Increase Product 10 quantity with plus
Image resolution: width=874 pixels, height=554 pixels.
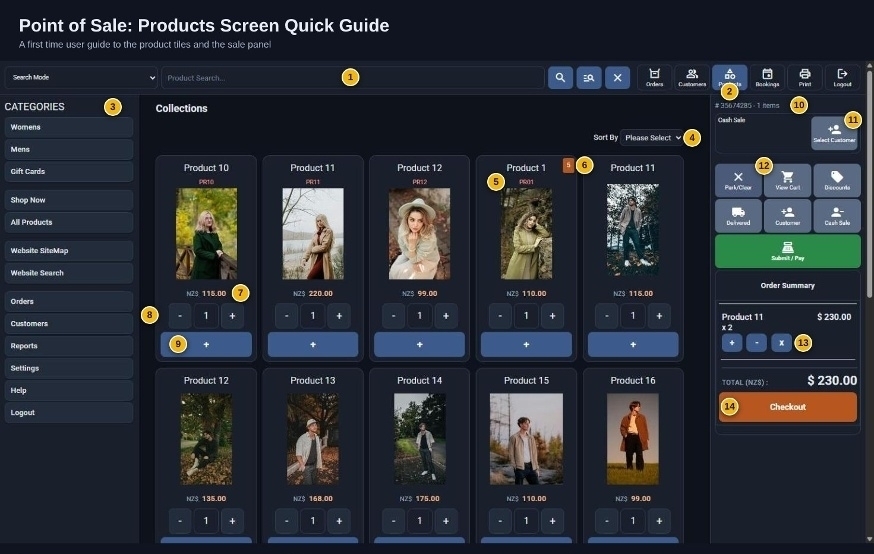[x=232, y=316]
